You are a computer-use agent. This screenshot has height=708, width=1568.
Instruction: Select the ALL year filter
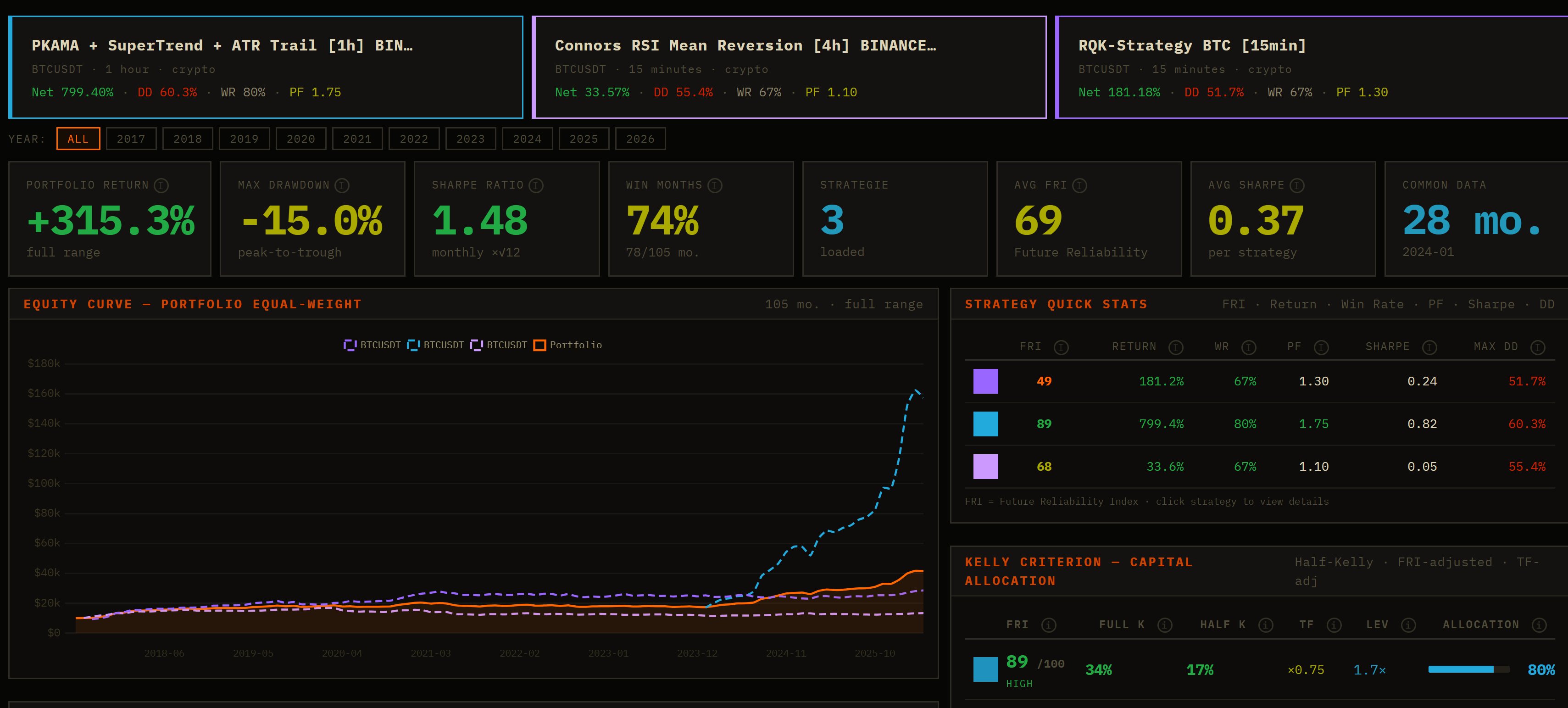coord(78,139)
